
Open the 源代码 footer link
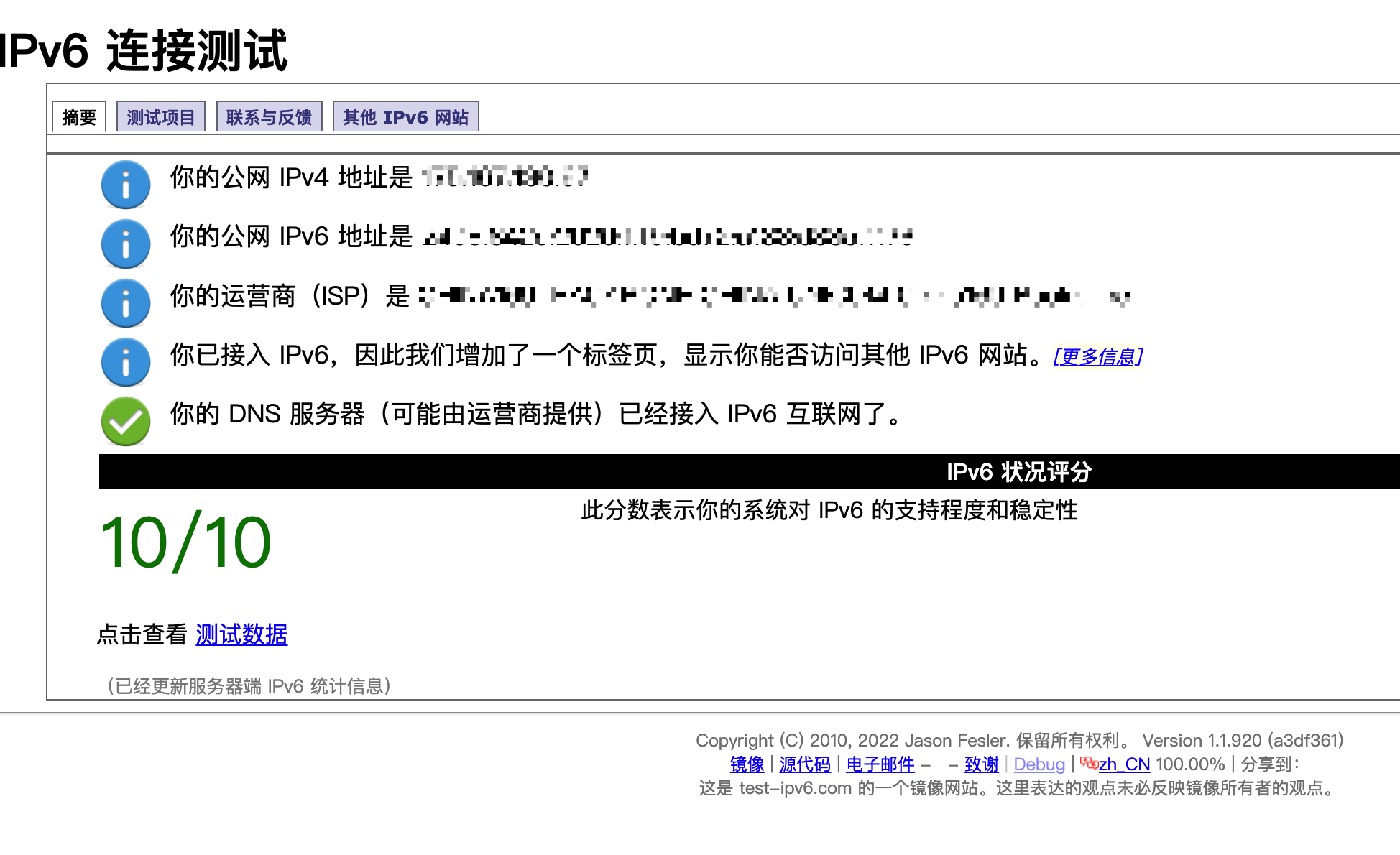tap(805, 764)
